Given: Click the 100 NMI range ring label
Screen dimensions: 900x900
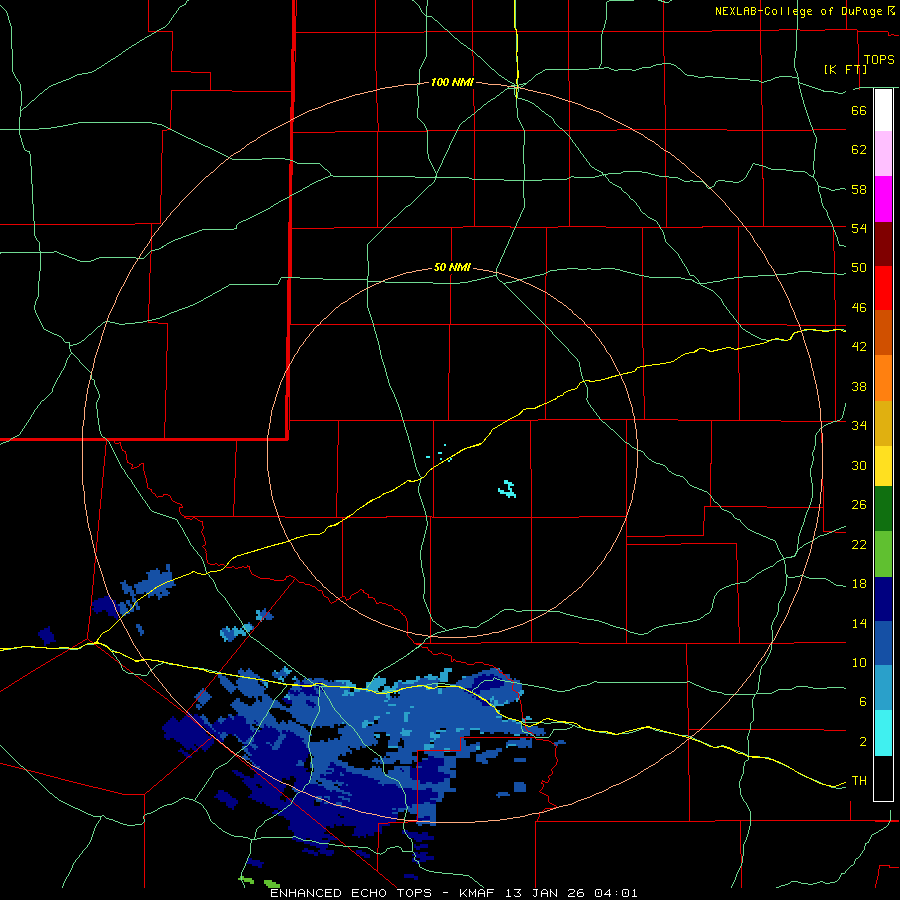Looking at the screenshot, I should point(452,83).
